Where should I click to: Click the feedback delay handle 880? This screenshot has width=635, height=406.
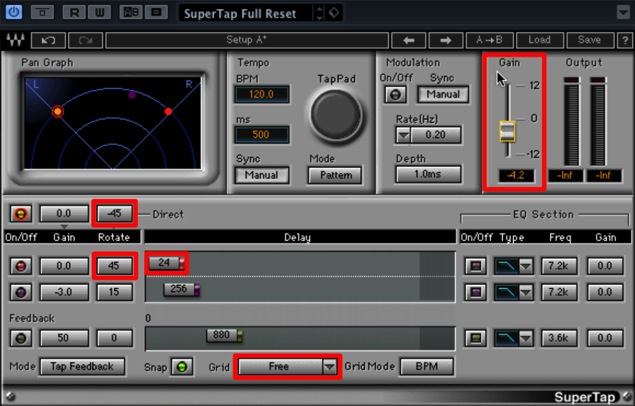[x=224, y=336]
